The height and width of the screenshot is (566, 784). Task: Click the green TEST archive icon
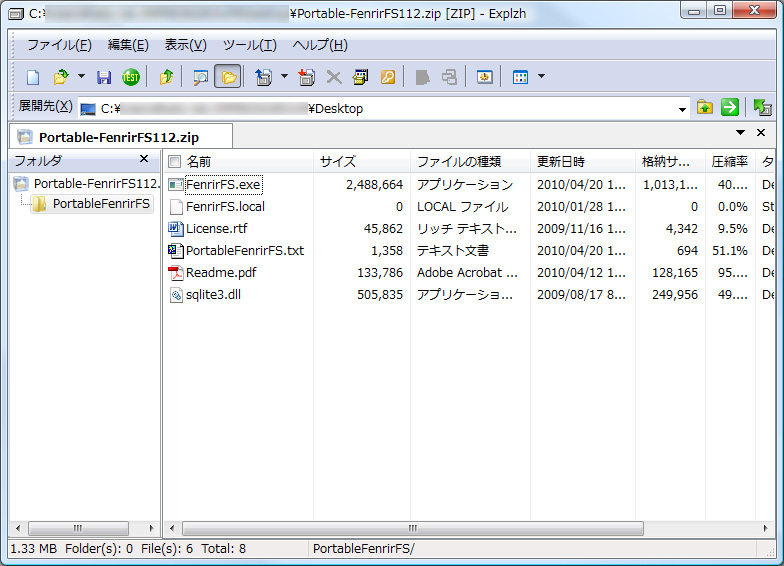[x=130, y=77]
